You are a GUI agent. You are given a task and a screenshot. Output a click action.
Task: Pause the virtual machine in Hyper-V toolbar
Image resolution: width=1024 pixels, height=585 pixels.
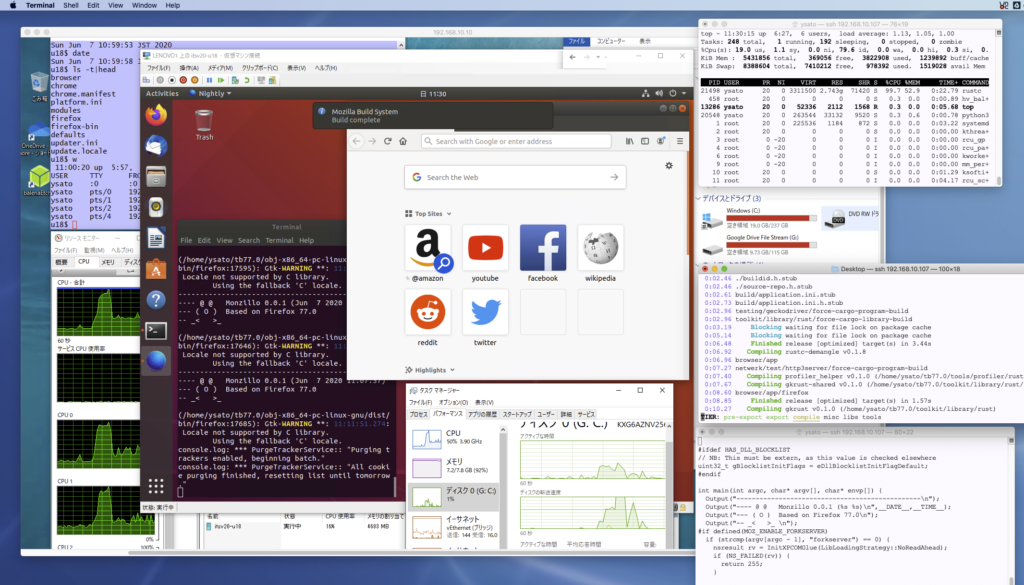[x=208, y=80]
